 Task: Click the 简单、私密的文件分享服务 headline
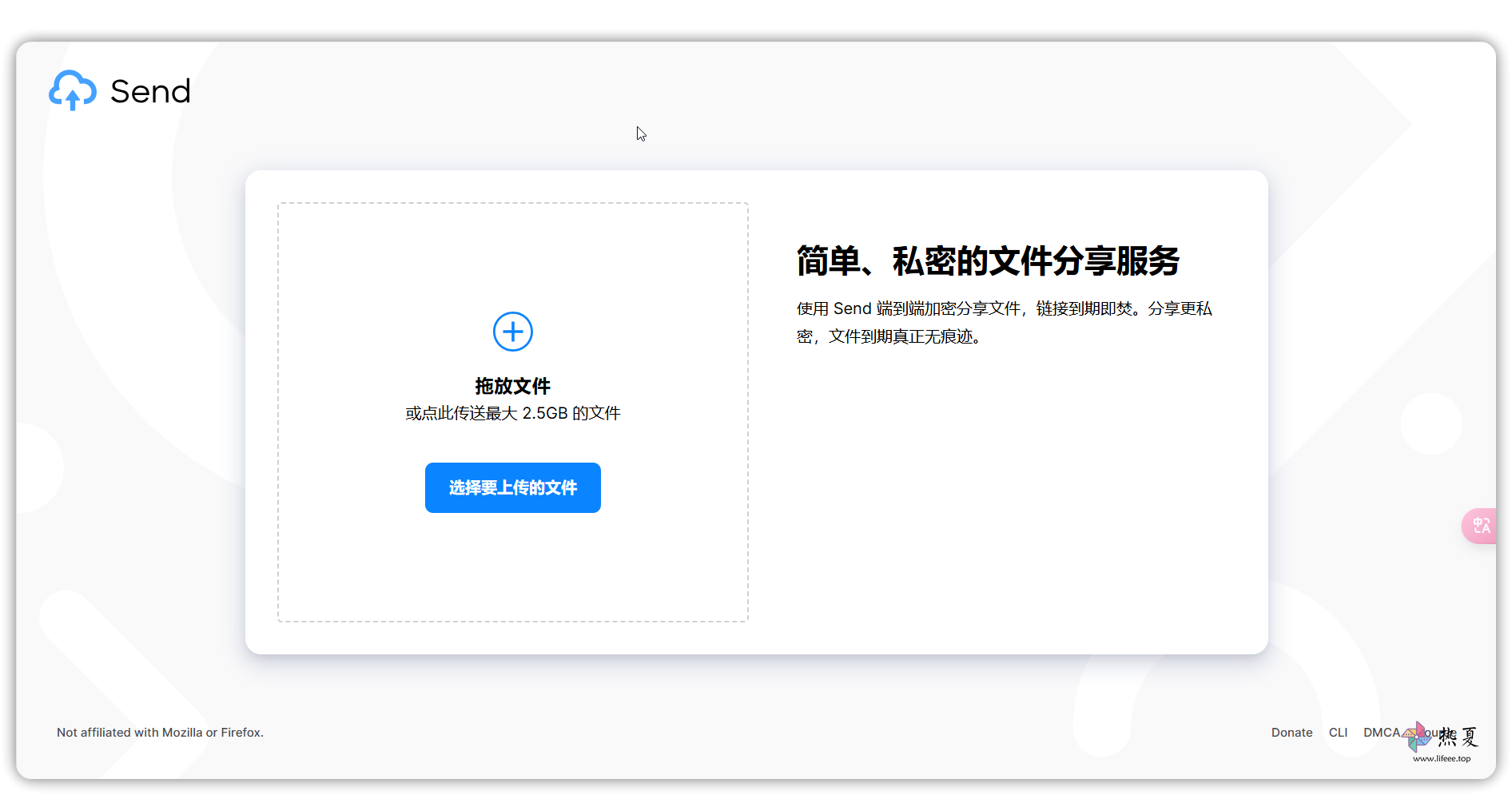click(988, 261)
